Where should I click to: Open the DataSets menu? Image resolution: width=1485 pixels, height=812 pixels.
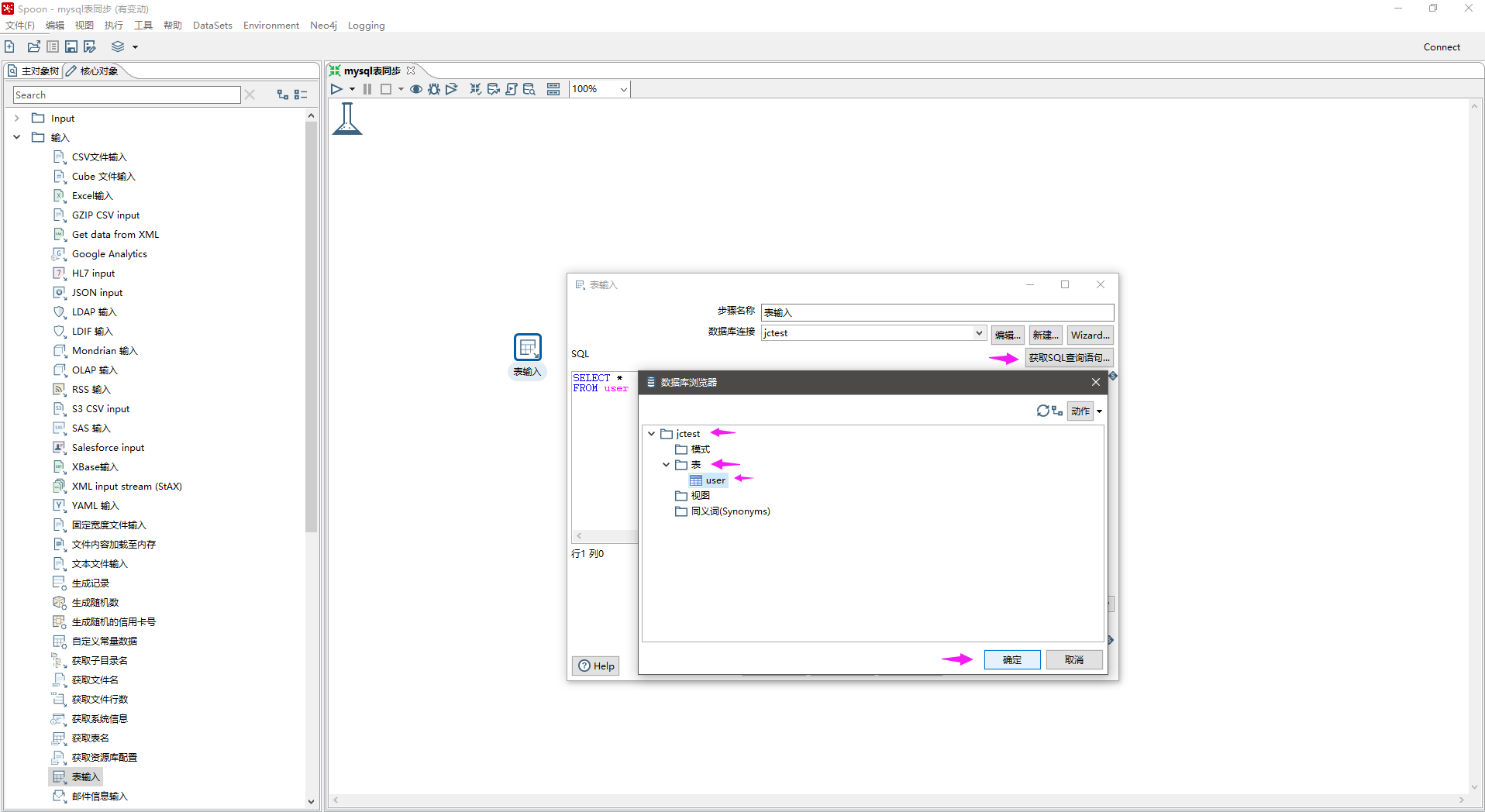(x=212, y=26)
